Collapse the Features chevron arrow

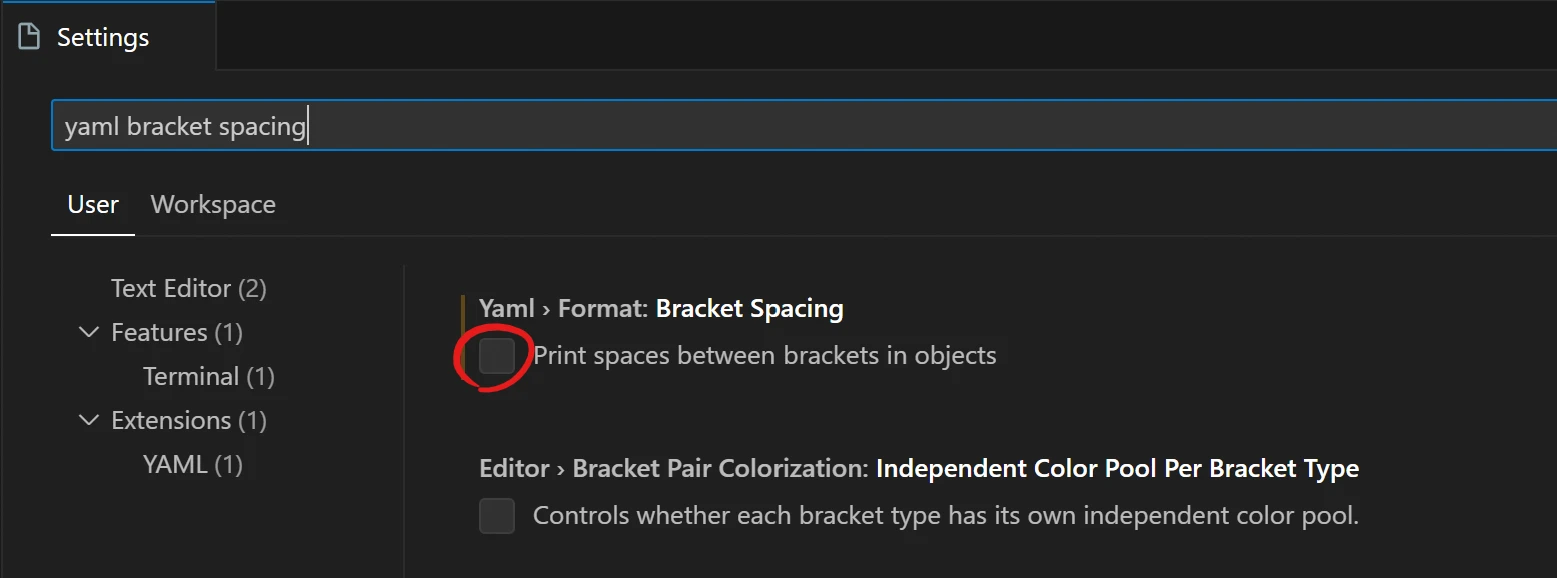(x=89, y=332)
